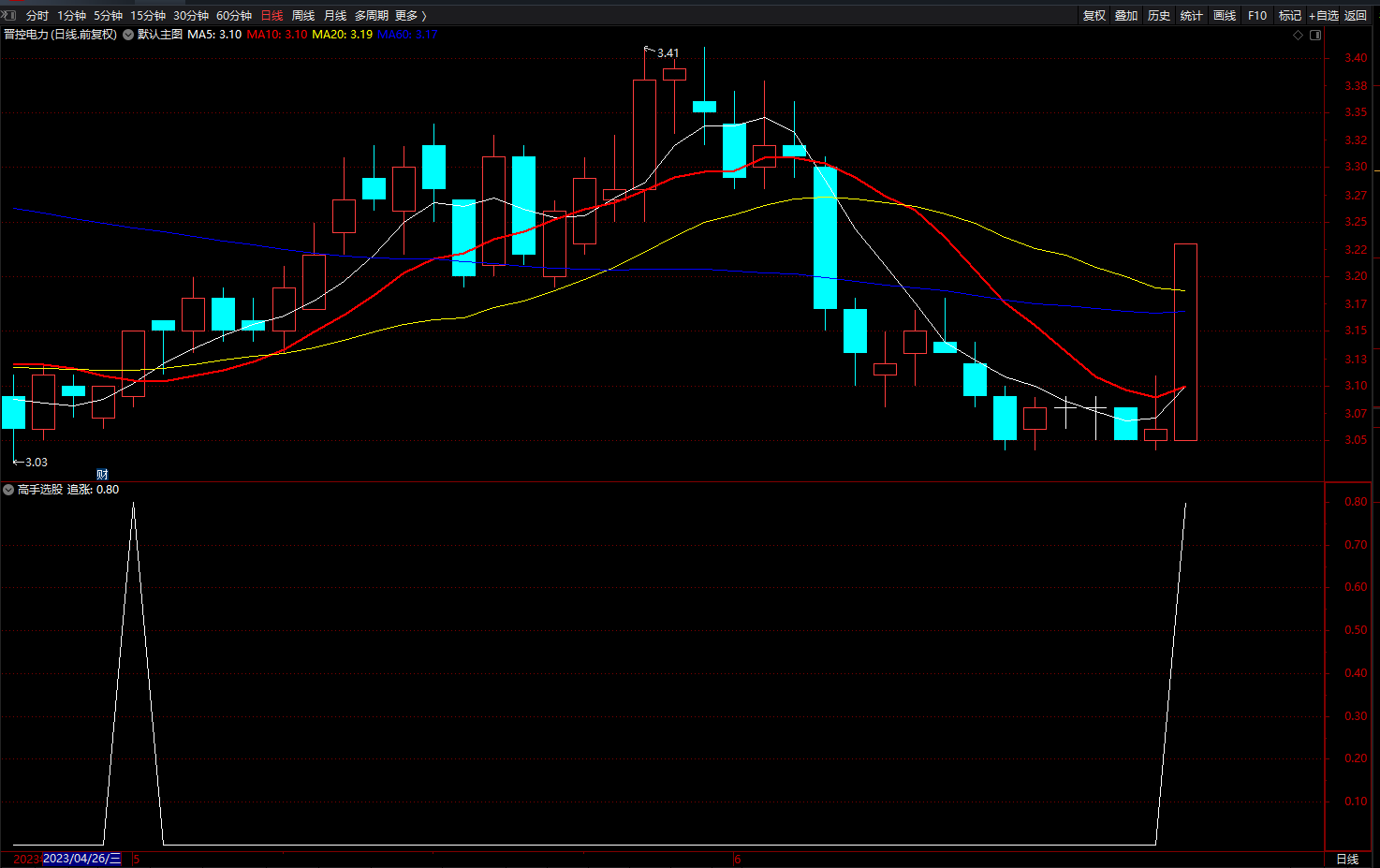Click the 追涨: 0.80 value label
The image size is (1380, 868).
click(x=93, y=490)
